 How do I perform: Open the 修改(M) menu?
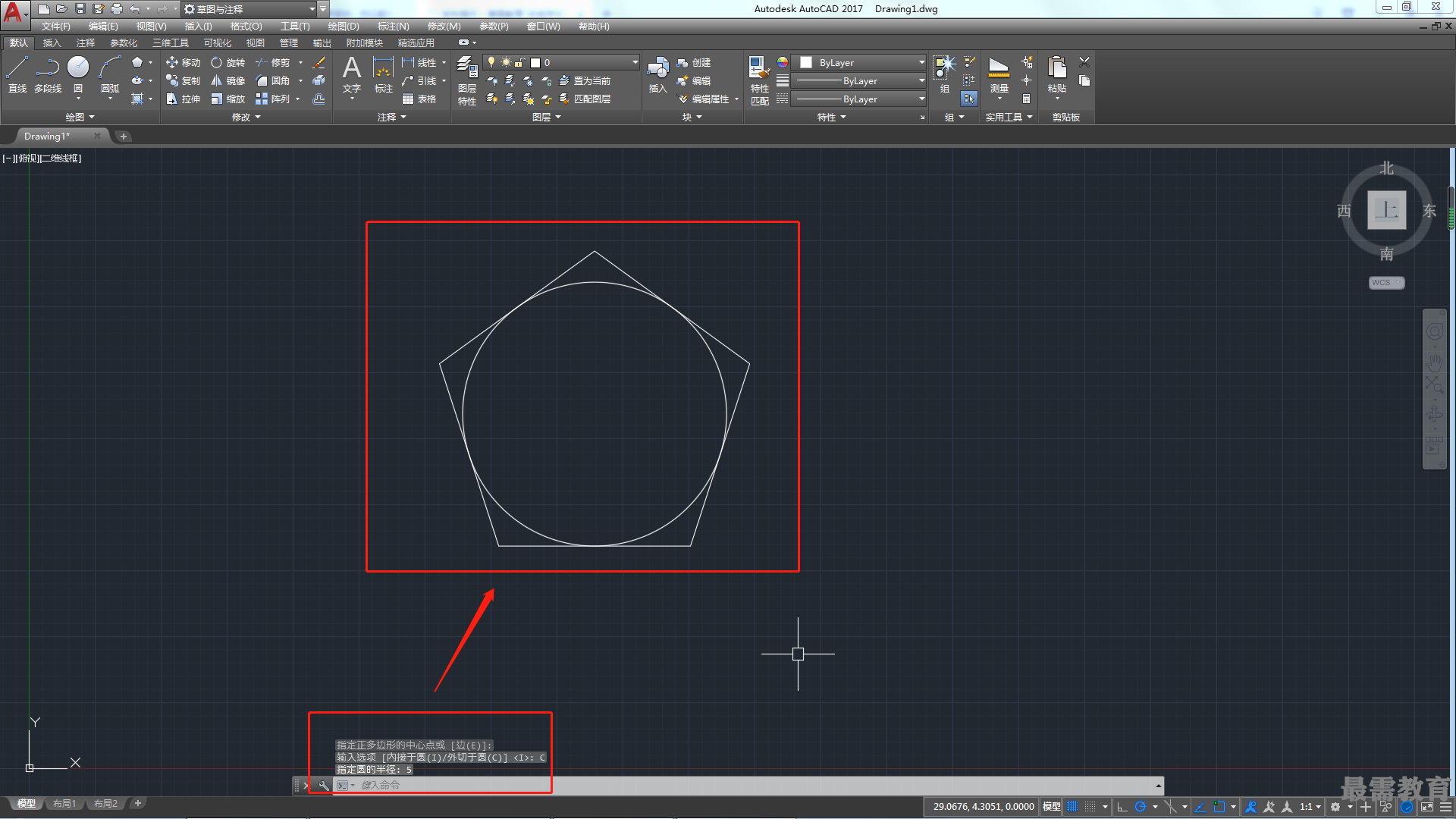pos(444,27)
